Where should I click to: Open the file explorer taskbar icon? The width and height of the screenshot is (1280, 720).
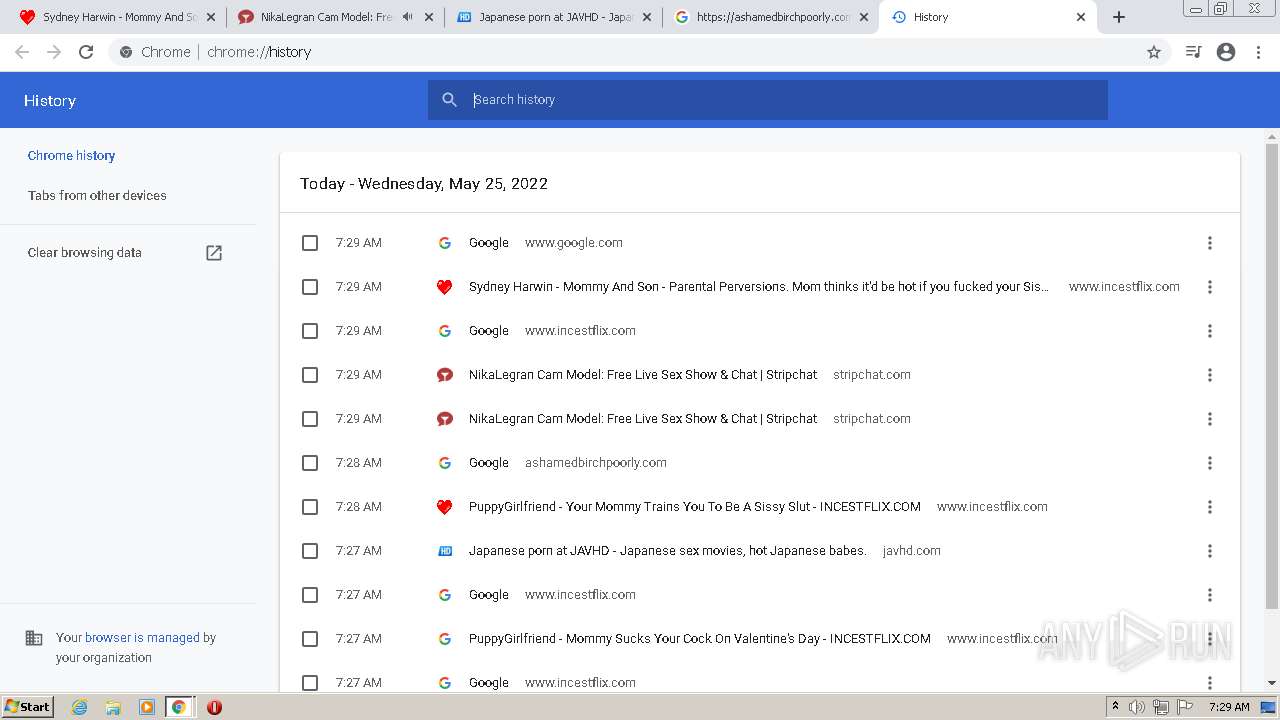pyautogui.click(x=113, y=707)
